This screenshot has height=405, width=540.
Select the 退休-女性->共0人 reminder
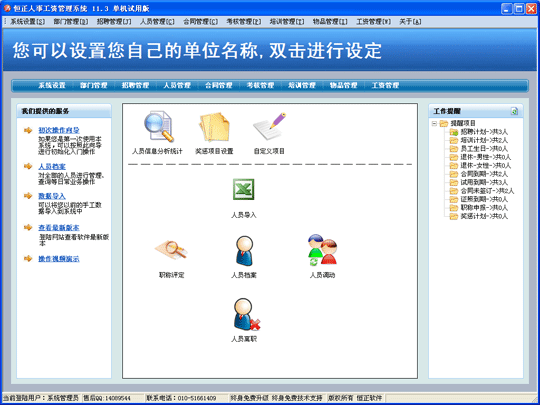click(x=486, y=165)
